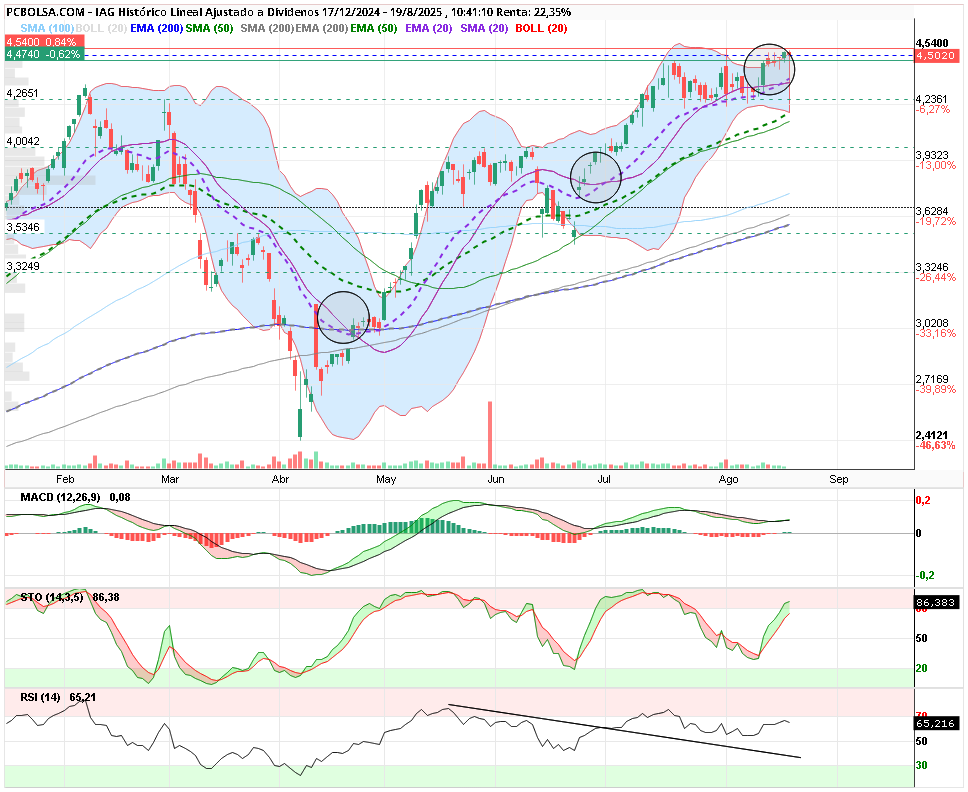Click the -39,89% percentage label

tap(935, 389)
